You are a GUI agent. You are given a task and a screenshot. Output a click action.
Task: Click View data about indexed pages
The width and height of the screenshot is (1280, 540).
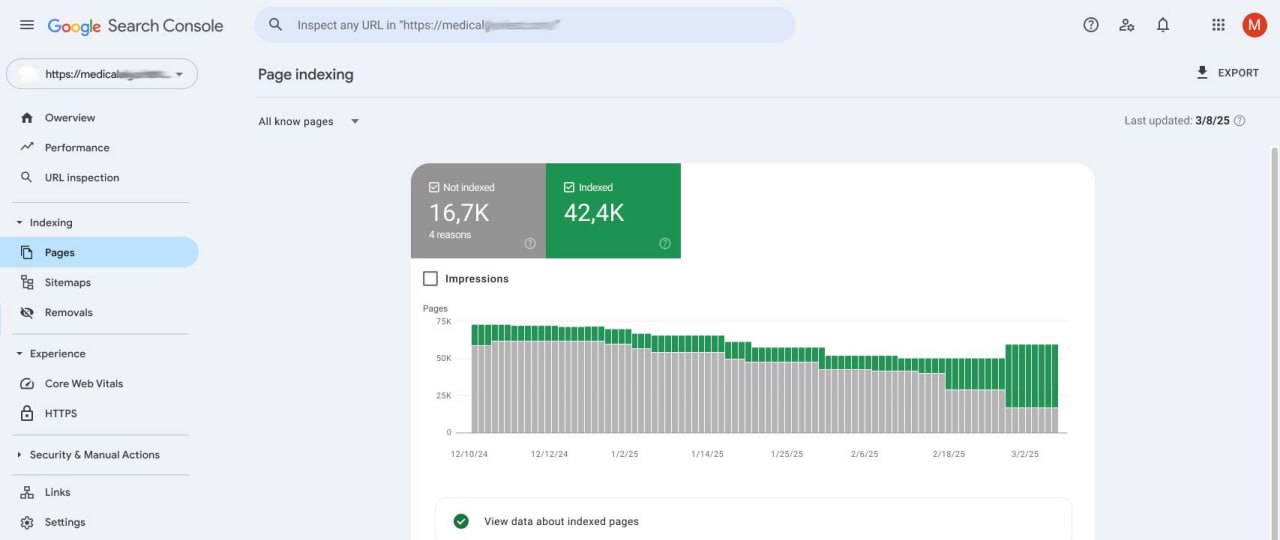click(560, 521)
